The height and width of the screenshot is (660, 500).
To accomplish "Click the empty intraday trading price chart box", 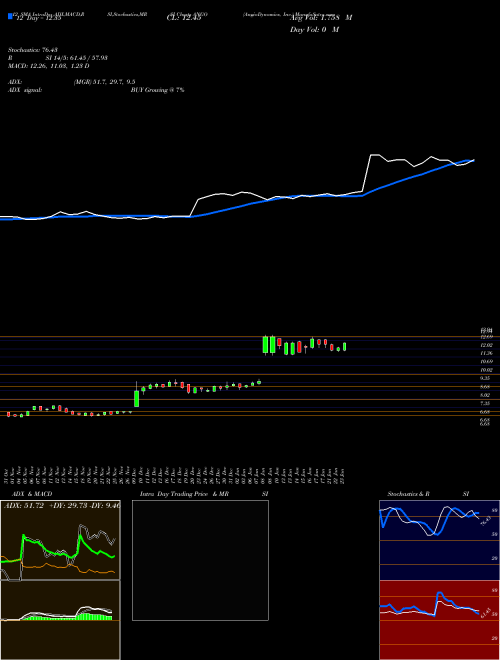I will click(x=200, y=560).
